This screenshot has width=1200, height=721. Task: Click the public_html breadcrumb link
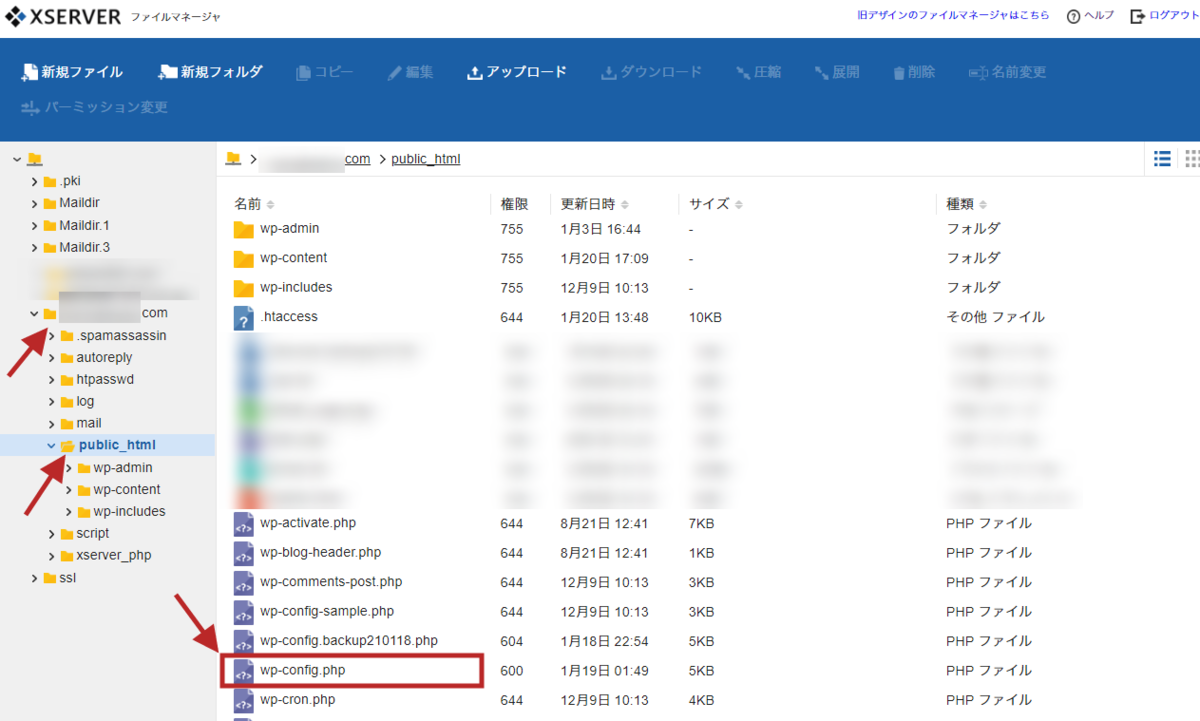click(424, 158)
